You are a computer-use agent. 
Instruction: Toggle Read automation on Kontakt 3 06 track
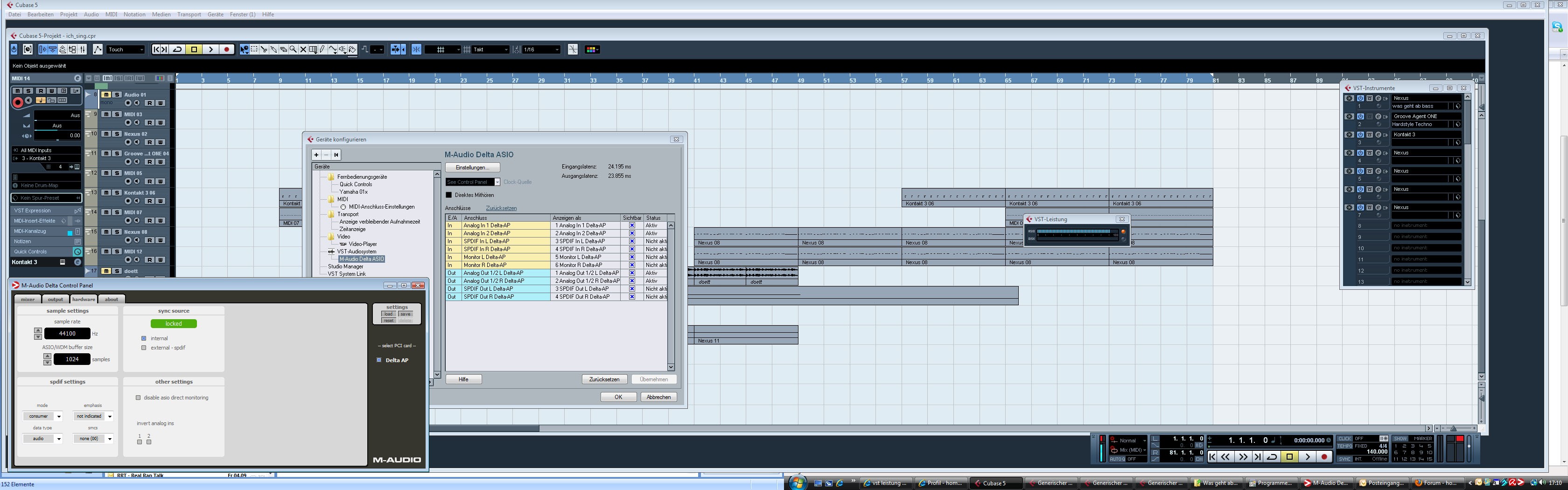point(149,201)
